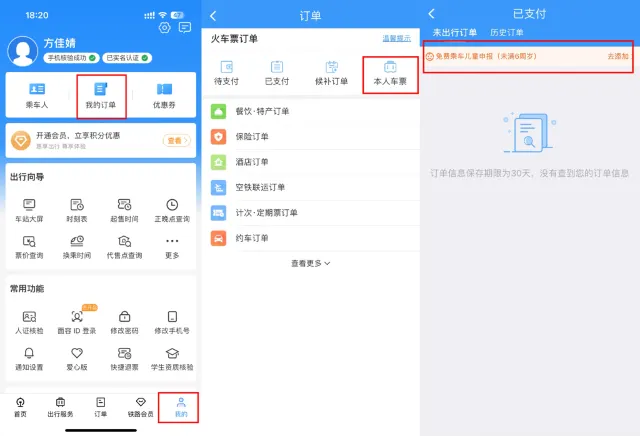Tap 开通会员 membership banner text
The width and height of the screenshot is (640, 436).
[x=78, y=136]
